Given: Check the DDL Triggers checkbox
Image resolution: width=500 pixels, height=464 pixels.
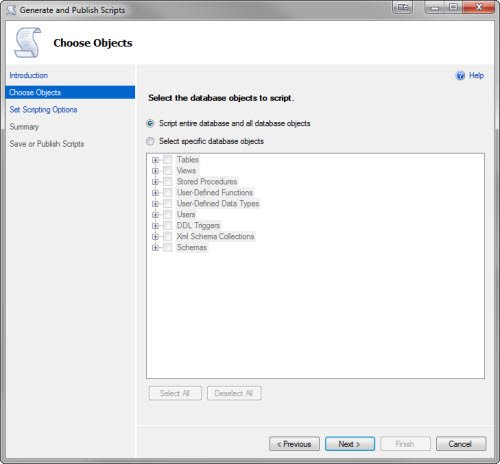Looking at the screenshot, I should pyautogui.click(x=168, y=225).
